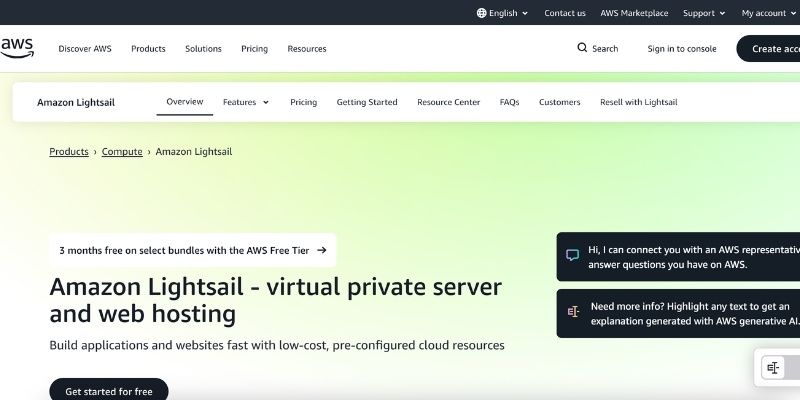800x400 pixels.
Task: Open the My account dropdown
Action: (x=768, y=13)
